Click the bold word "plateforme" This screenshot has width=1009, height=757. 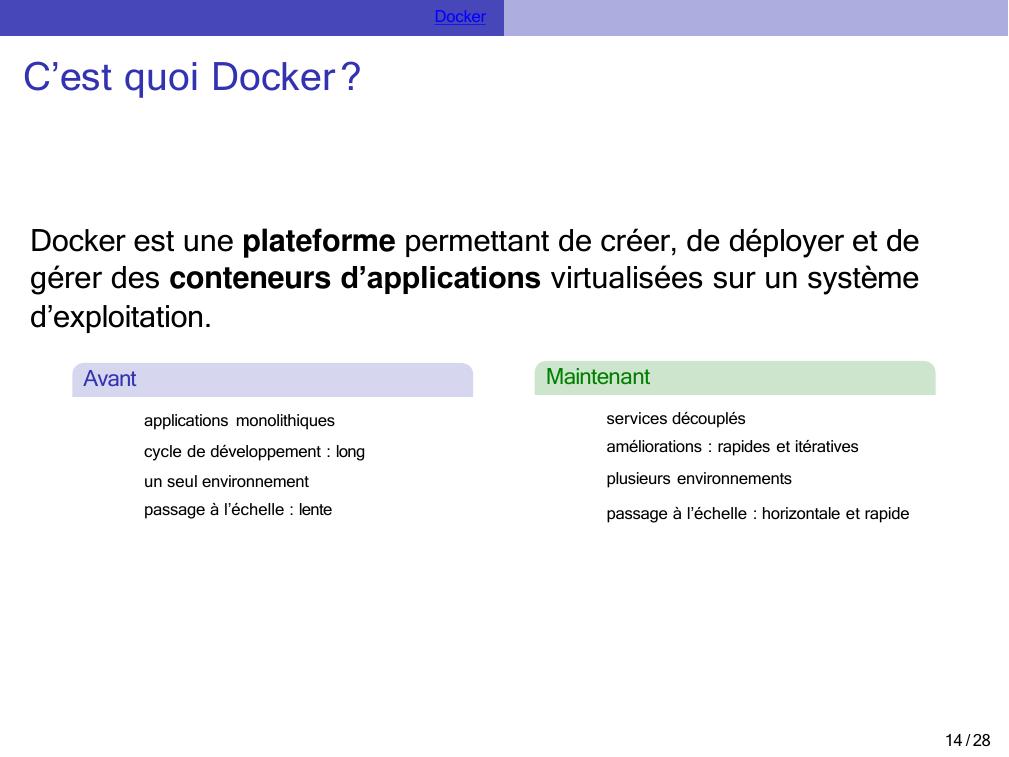[319, 241]
